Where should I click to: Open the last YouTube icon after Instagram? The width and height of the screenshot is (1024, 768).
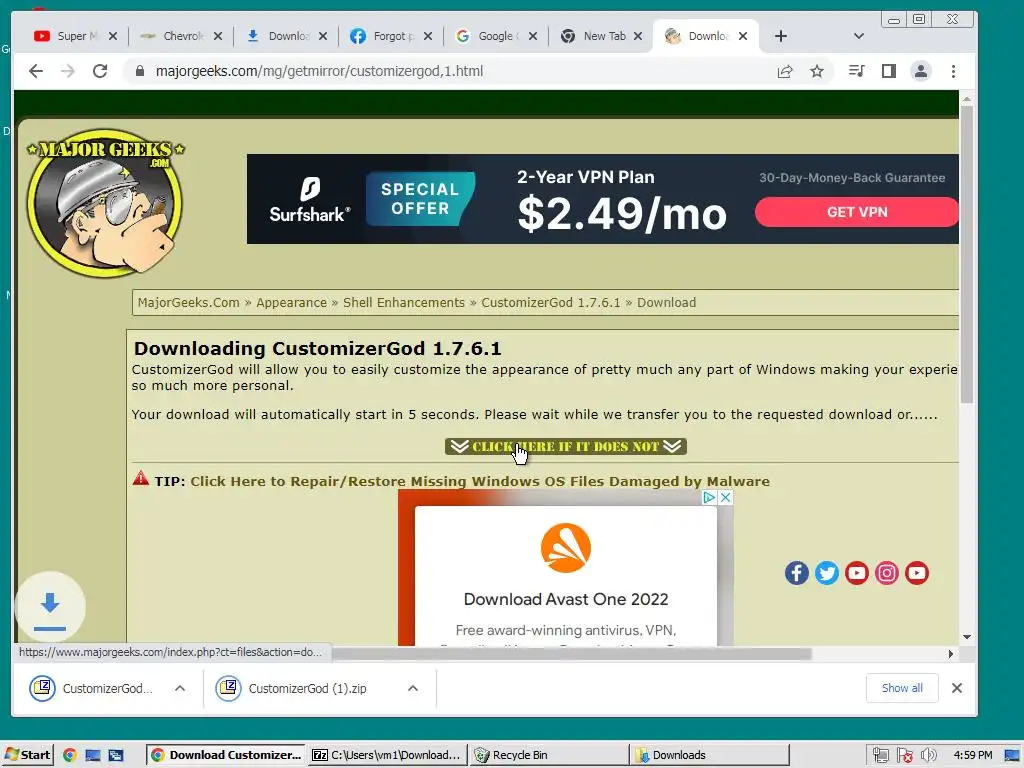[917, 573]
